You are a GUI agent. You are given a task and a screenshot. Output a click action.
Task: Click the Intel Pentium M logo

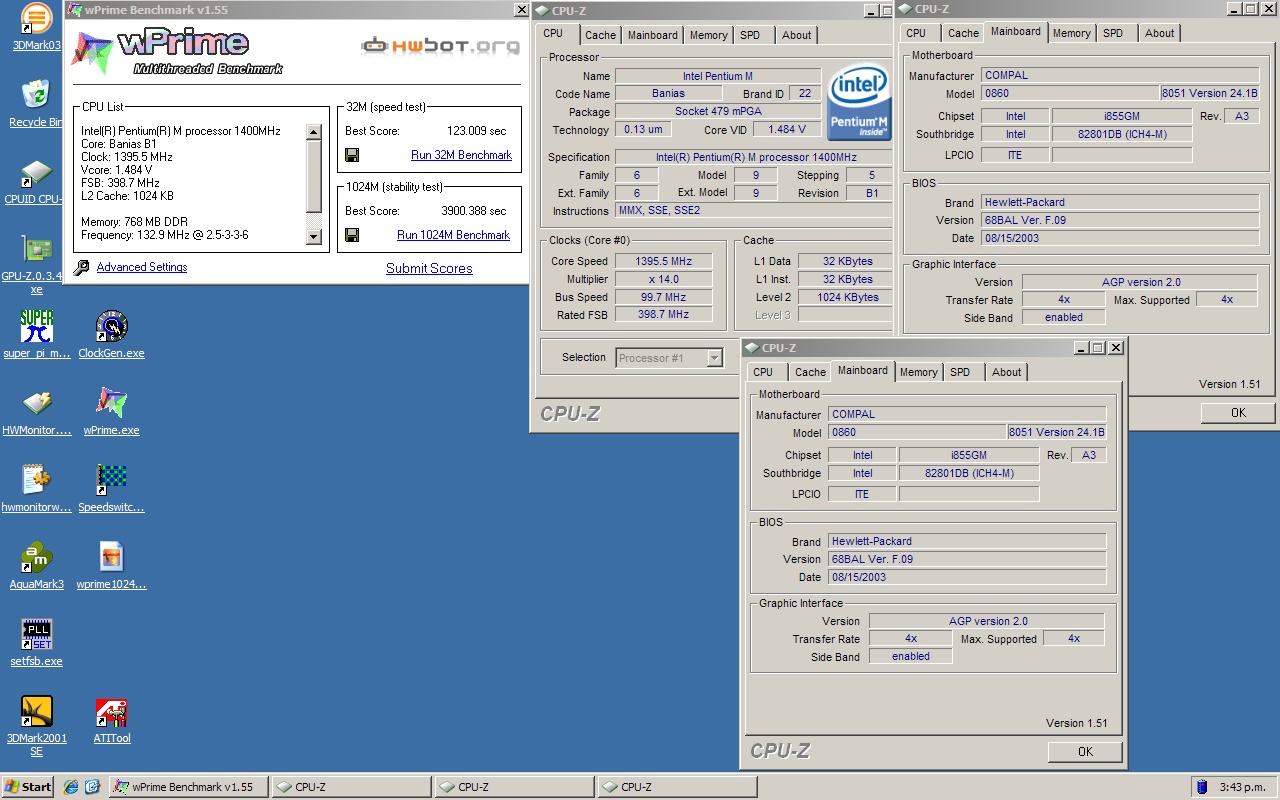coord(859,103)
